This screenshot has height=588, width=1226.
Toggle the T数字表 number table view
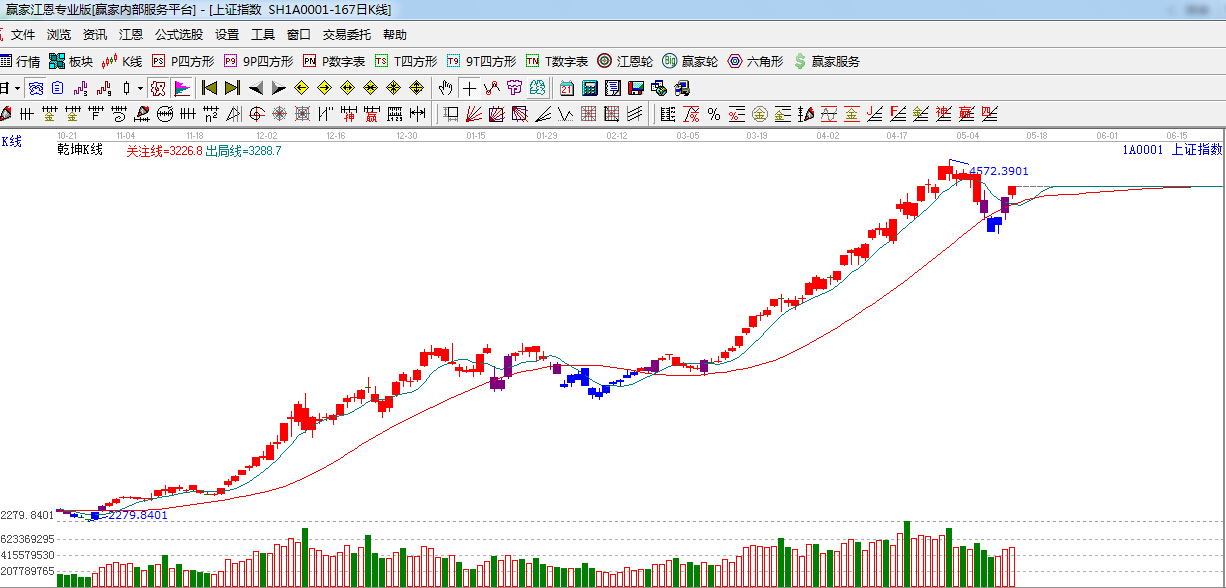[x=559, y=61]
